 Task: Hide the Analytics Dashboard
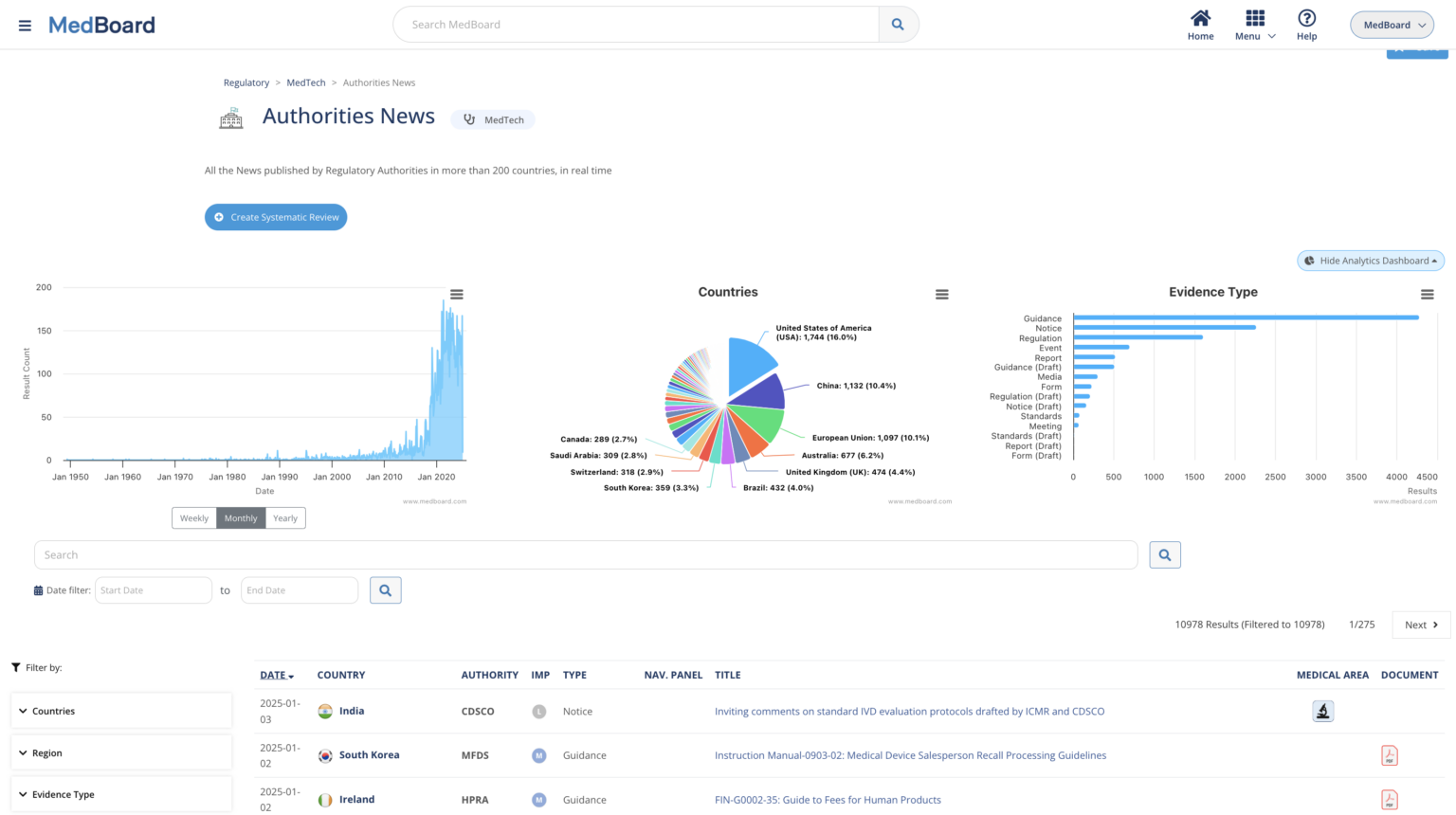tap(1370, 260)
